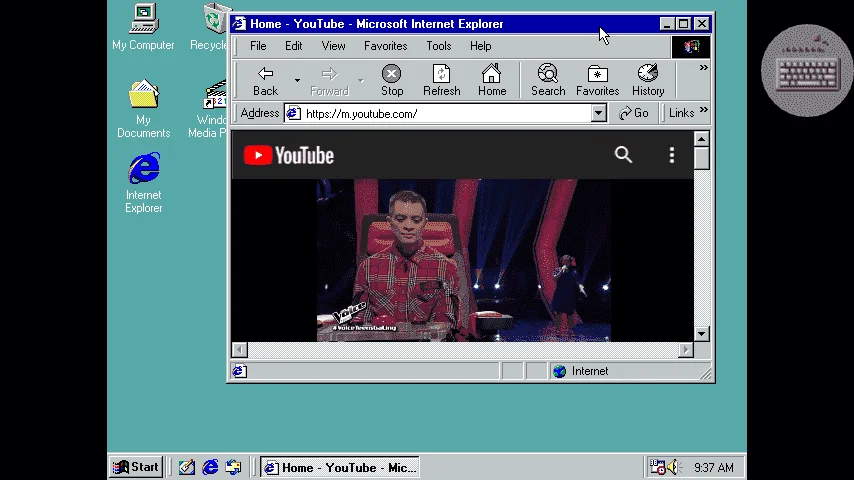Click the page icon beside the address
The height and width of the screenshot is (480, 854).
pyautogui.click(x=294, y=113)
